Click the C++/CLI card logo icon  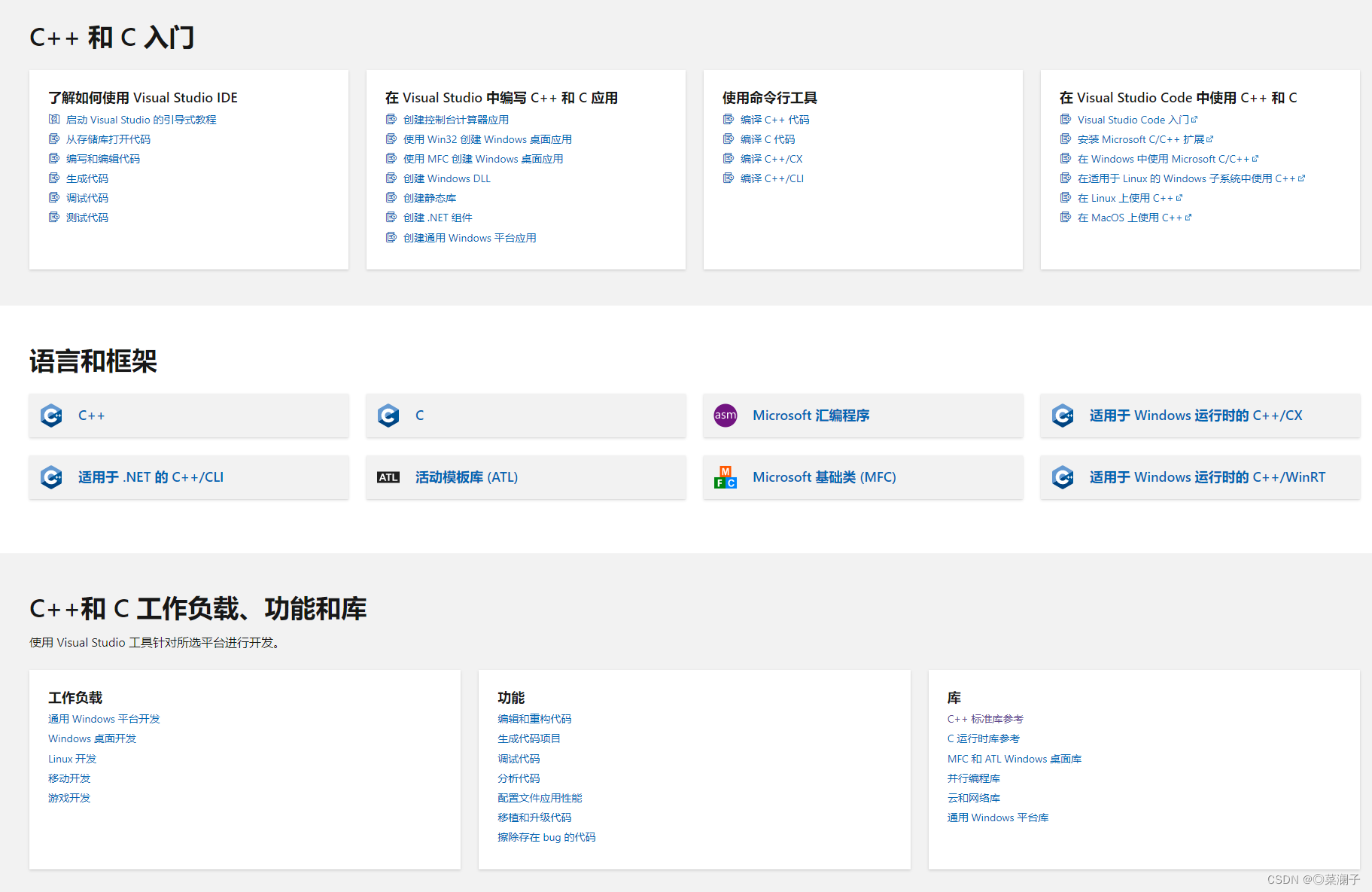click(x=51, y=477)
